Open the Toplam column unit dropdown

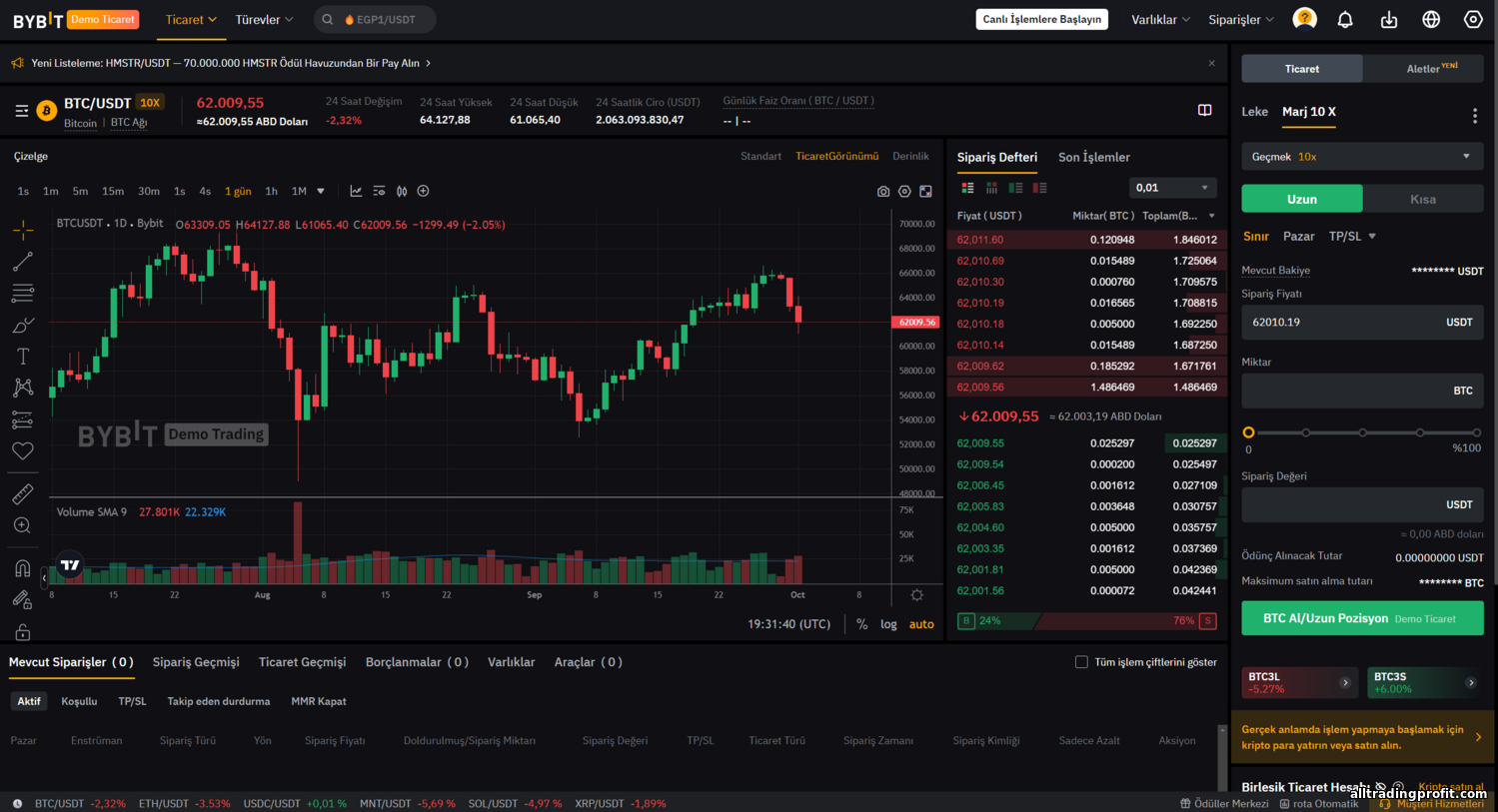(1212, 216)
